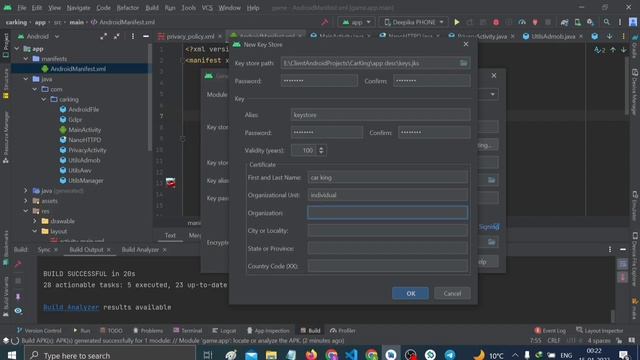Click the hammer Make Project icon

pos(324,22)
